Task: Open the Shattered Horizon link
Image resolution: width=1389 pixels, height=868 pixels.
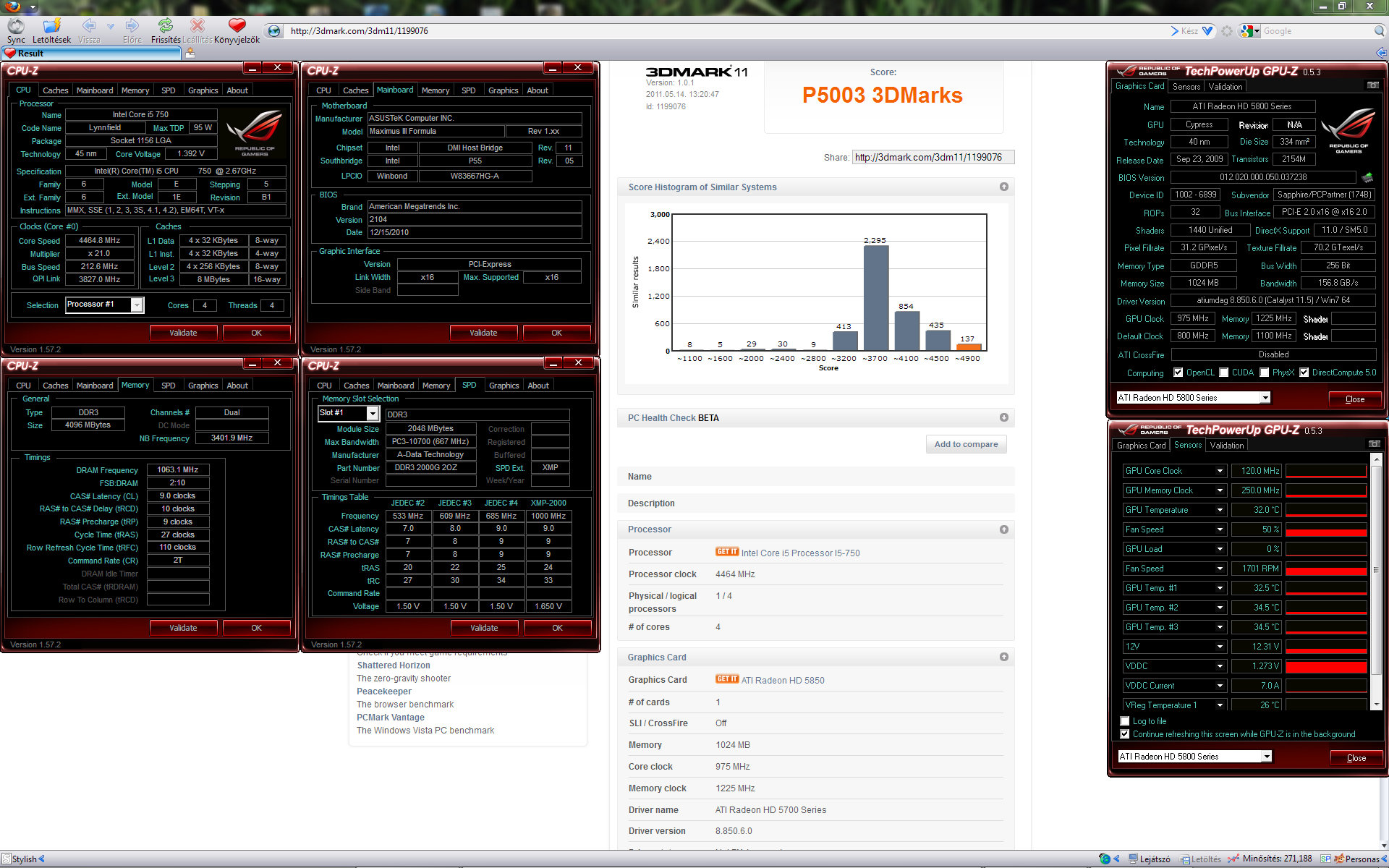Action: [x=394, y=665]
